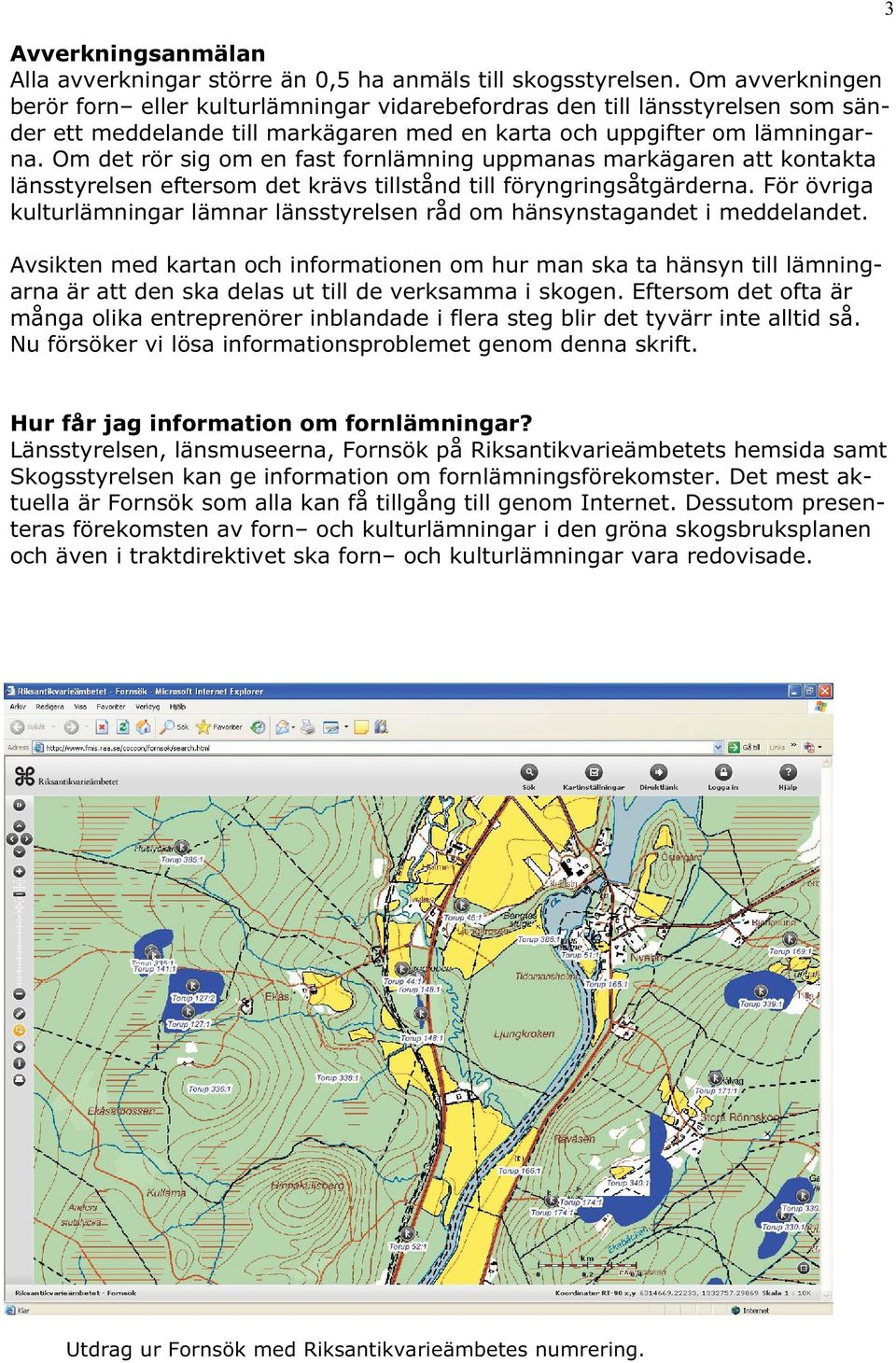Click the Favoriter star toolbar button
This screenshot has height=1363, width=896.
pos(218,726)
